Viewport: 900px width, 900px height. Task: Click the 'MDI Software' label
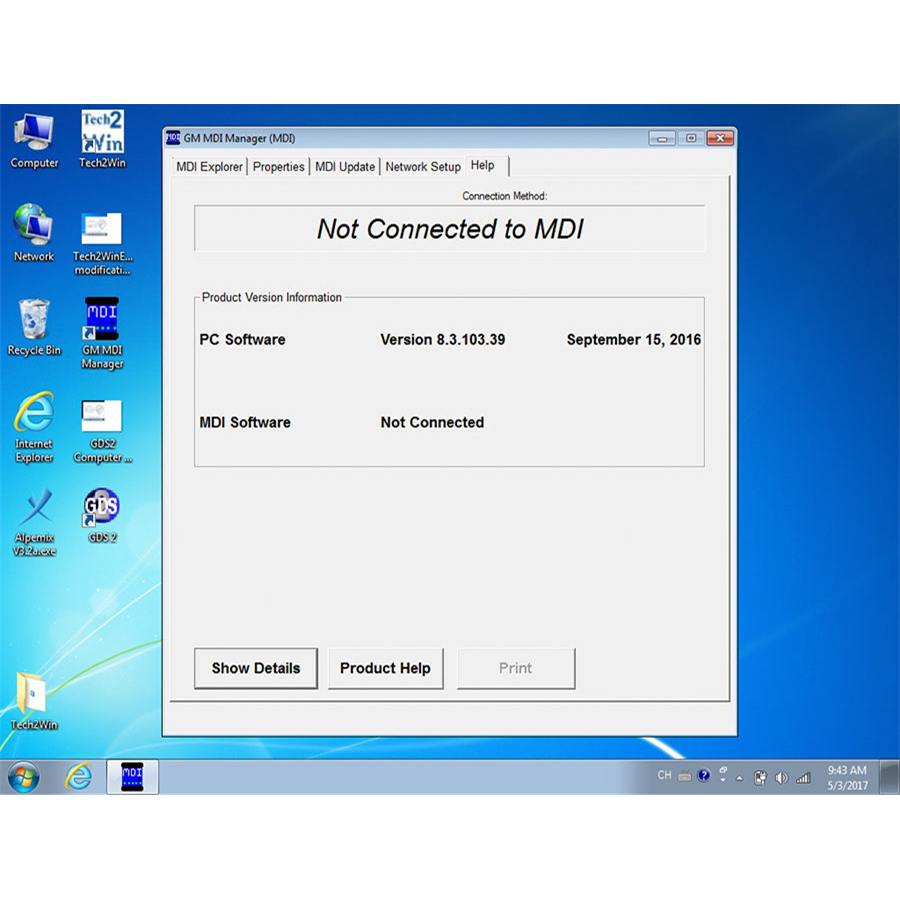245,422
